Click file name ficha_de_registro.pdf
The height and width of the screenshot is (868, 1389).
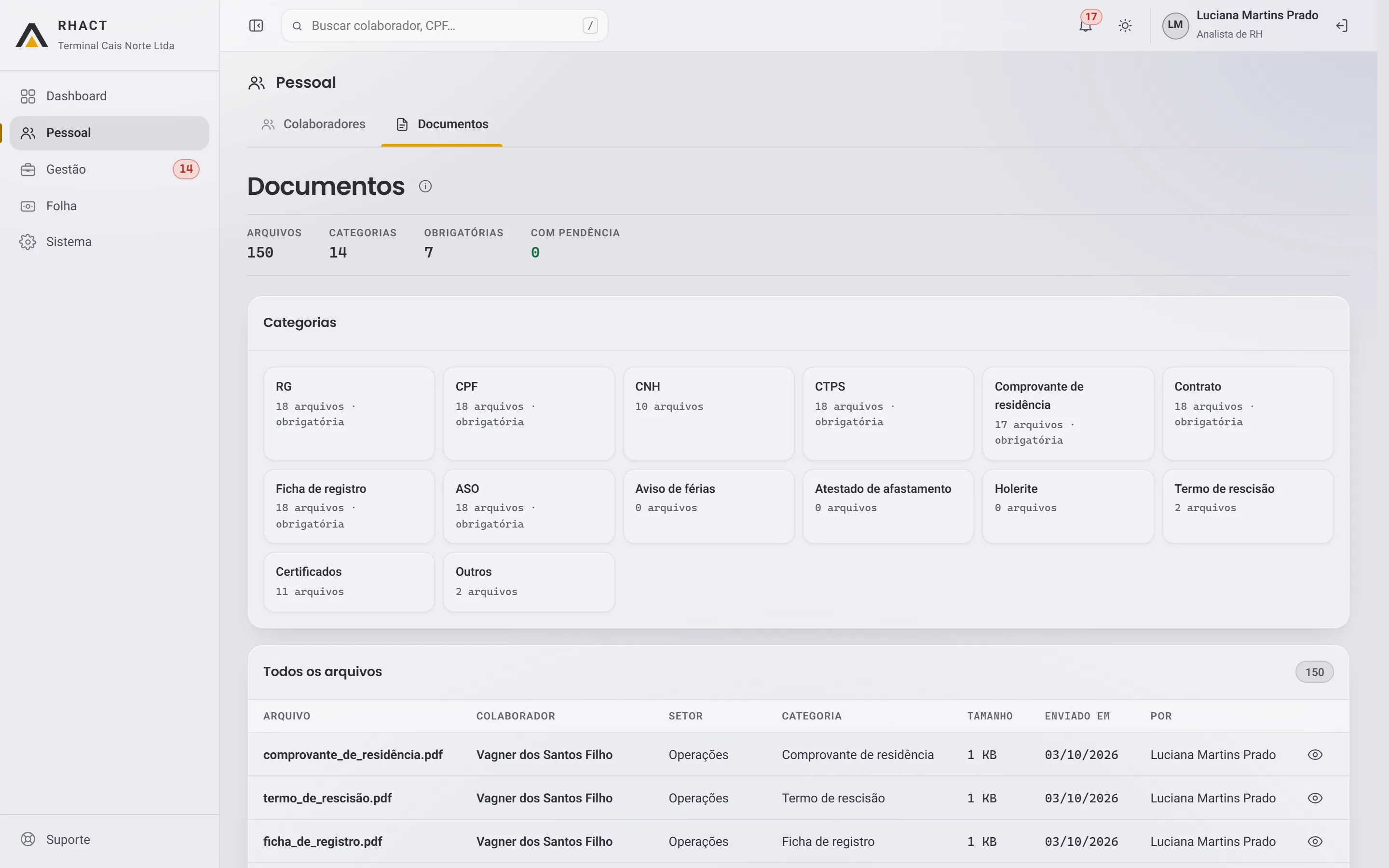(x=323, y=841)
